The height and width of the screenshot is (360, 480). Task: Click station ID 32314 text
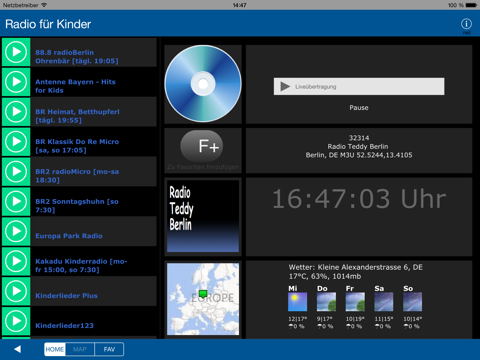point(359,138)
